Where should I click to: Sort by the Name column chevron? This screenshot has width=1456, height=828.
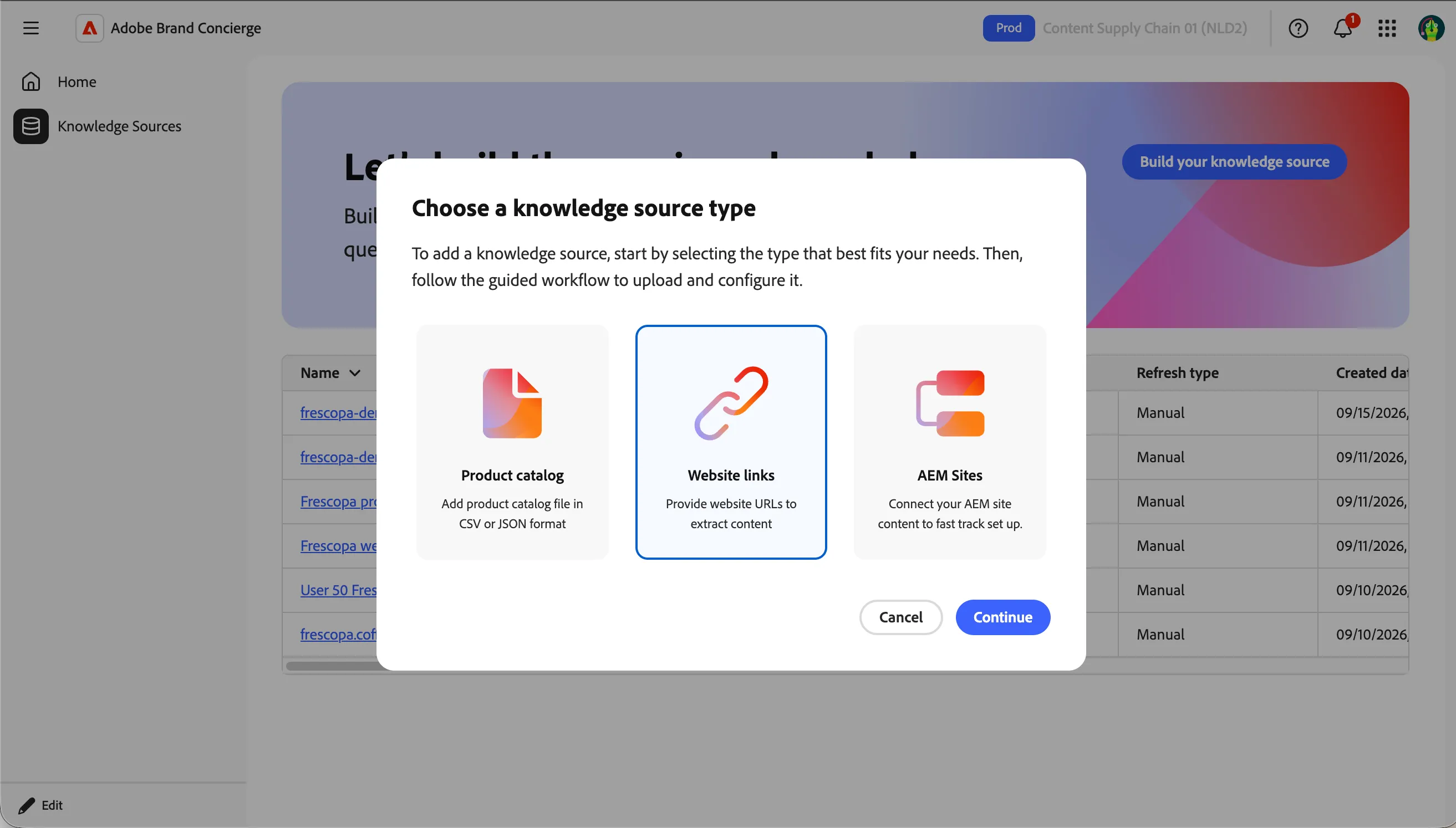tap(355, 373)
